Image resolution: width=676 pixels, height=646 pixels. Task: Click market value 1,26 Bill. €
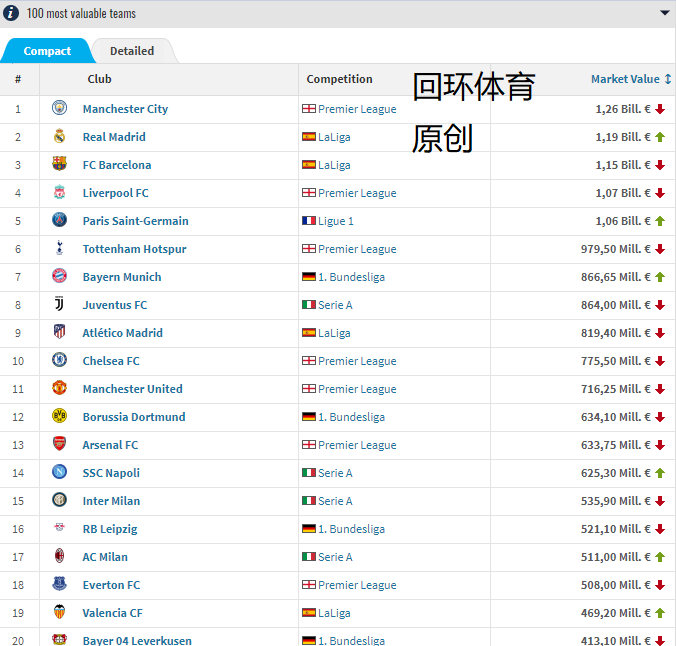click(623, 109)
